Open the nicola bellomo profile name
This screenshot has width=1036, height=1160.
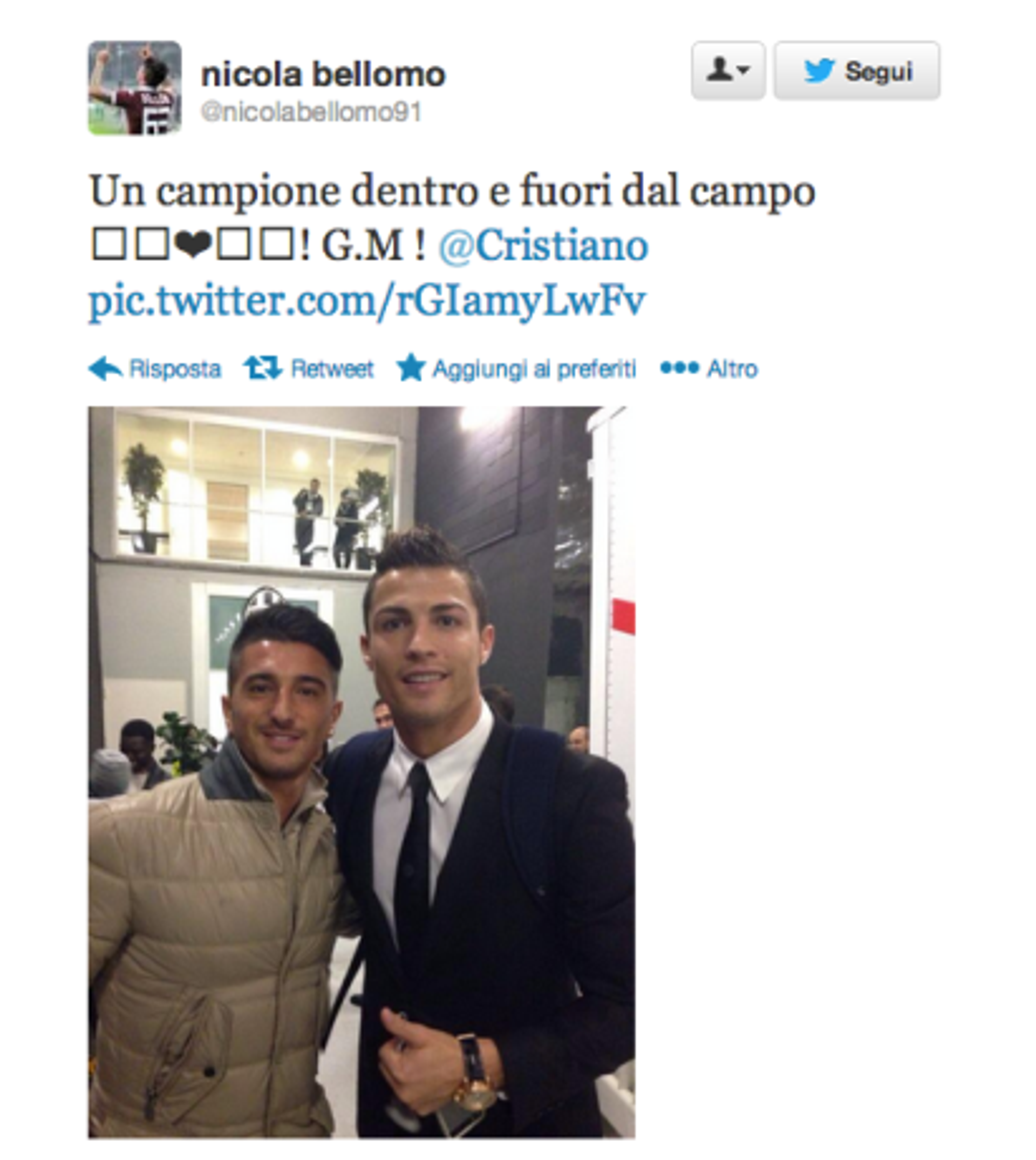click(323, 74)
